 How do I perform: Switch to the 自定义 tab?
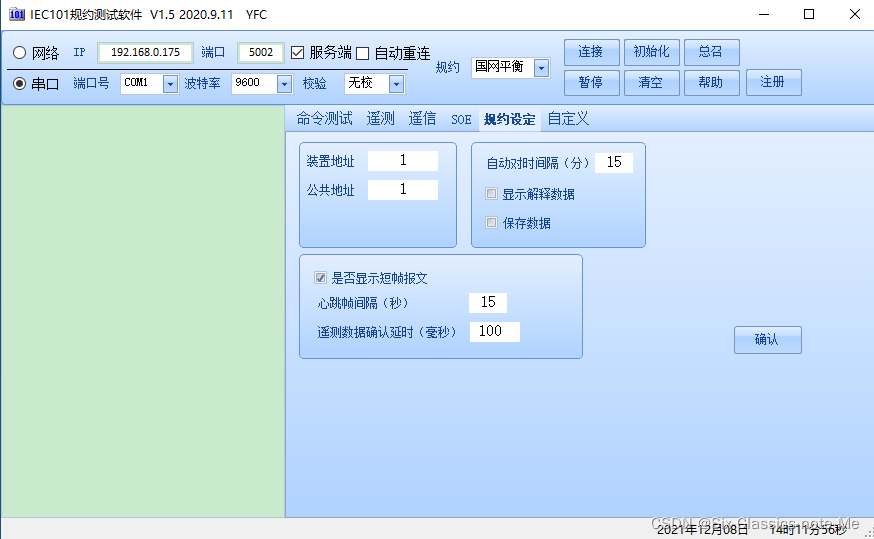(x=568, y=119)
